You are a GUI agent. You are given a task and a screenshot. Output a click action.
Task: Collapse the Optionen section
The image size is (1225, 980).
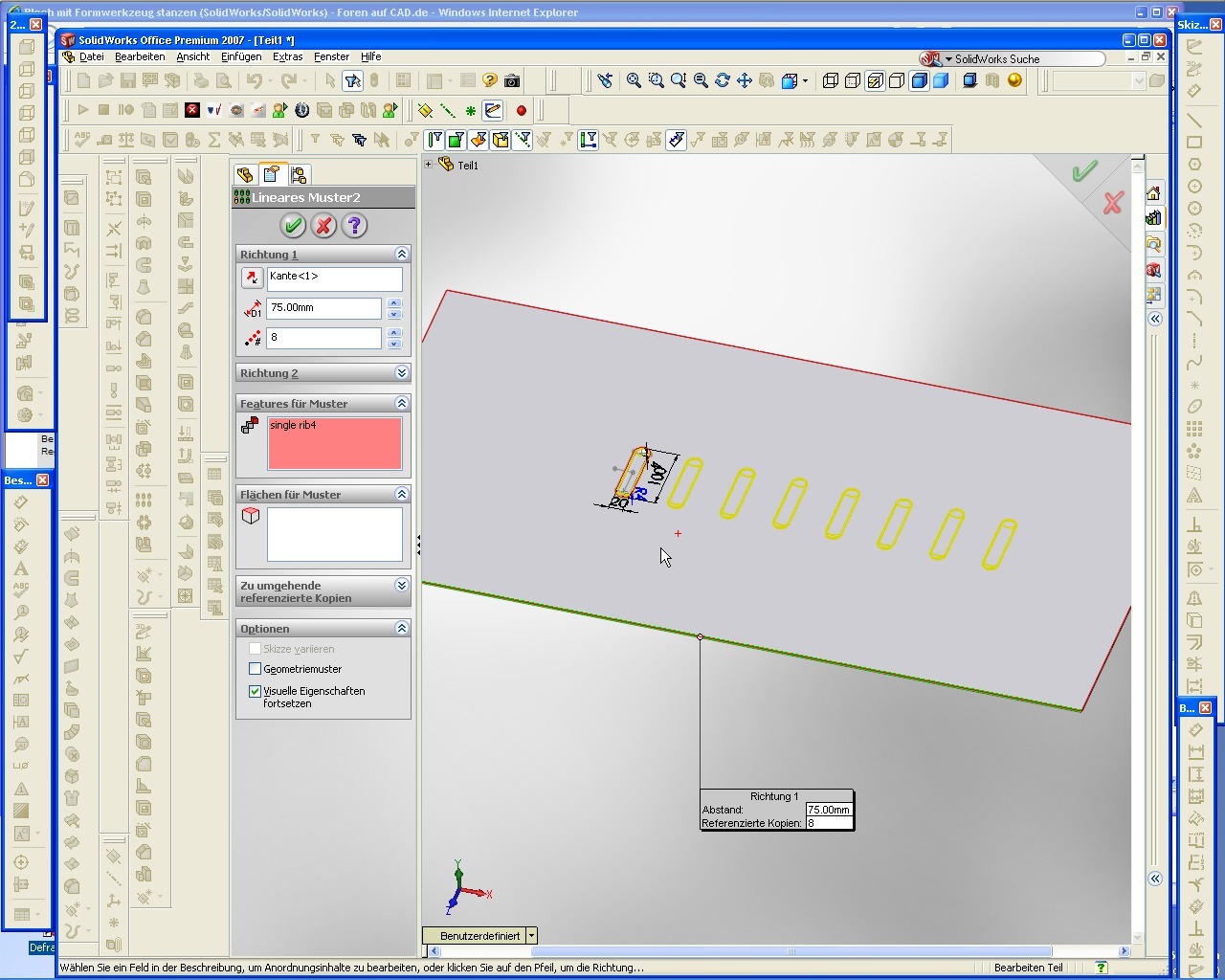click(x=401, y=628)
